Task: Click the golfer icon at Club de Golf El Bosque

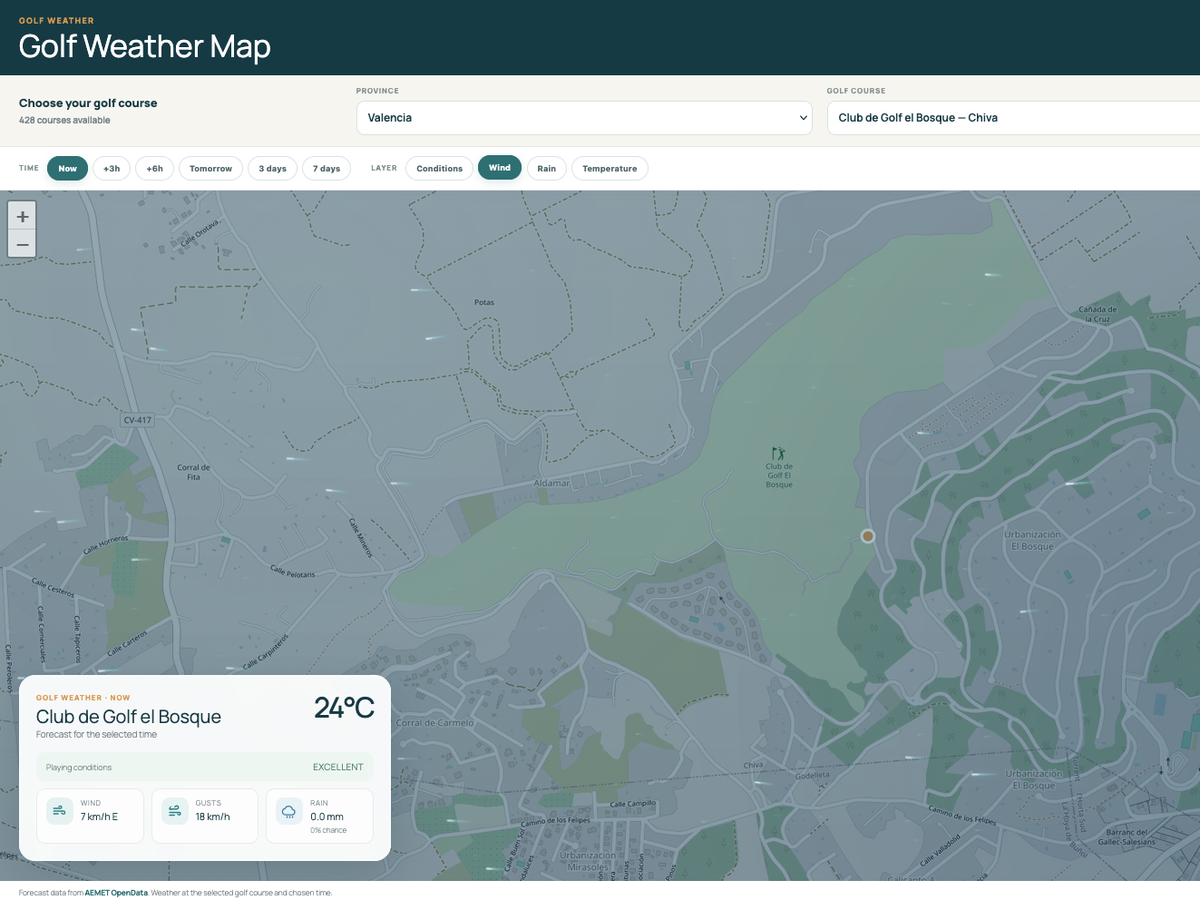Action: (x=778, y=453)
